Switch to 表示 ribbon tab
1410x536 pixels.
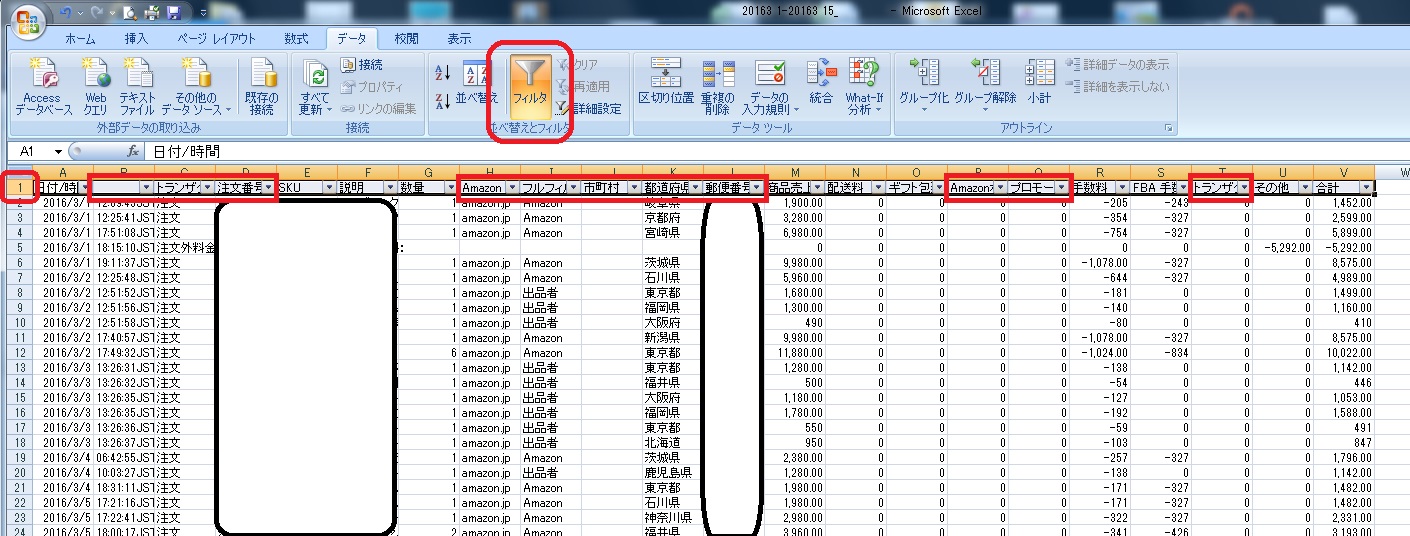pyautogui.click(x=459, y=39)
